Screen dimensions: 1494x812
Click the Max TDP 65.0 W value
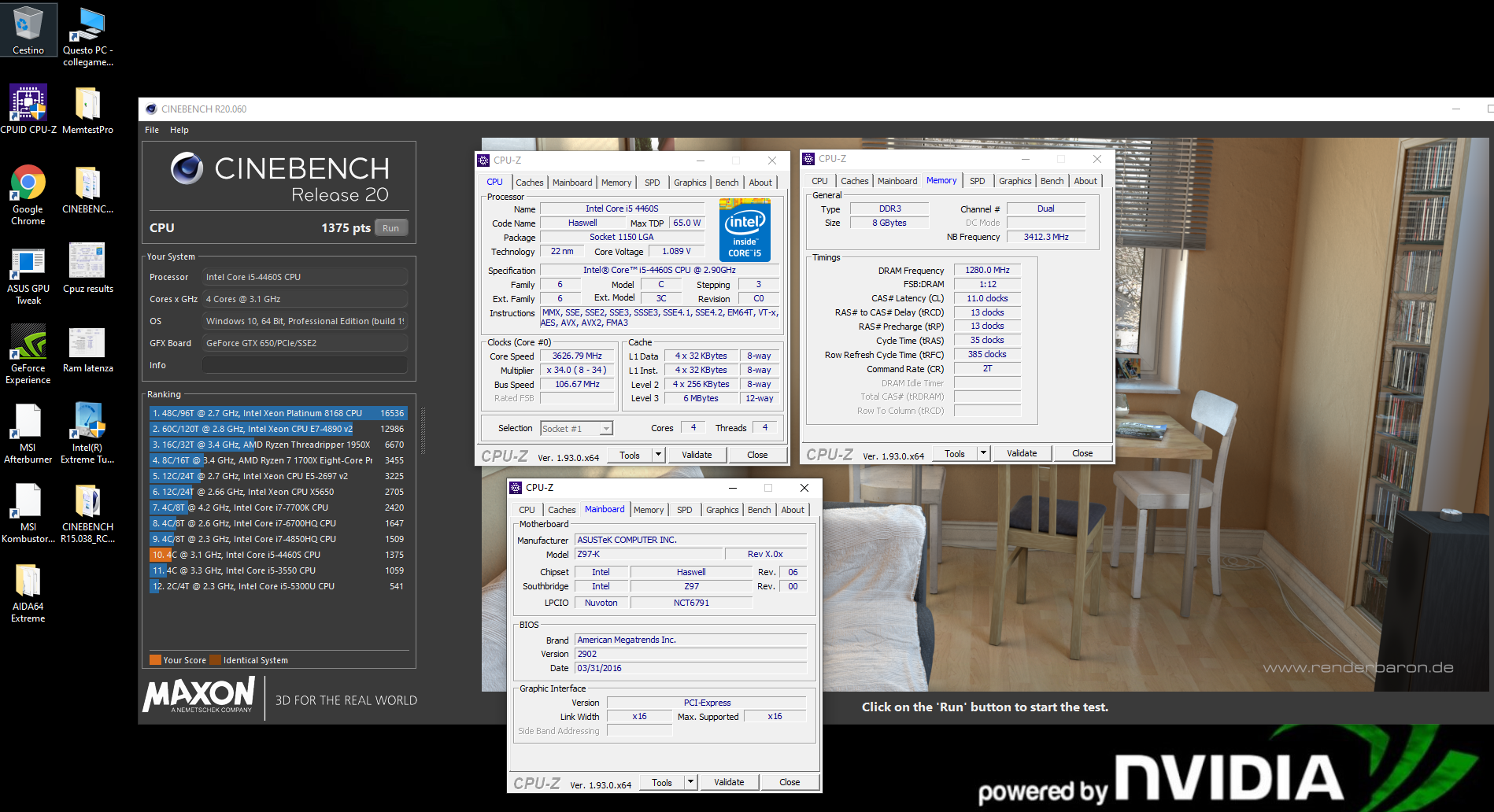(x=687, y=223)
